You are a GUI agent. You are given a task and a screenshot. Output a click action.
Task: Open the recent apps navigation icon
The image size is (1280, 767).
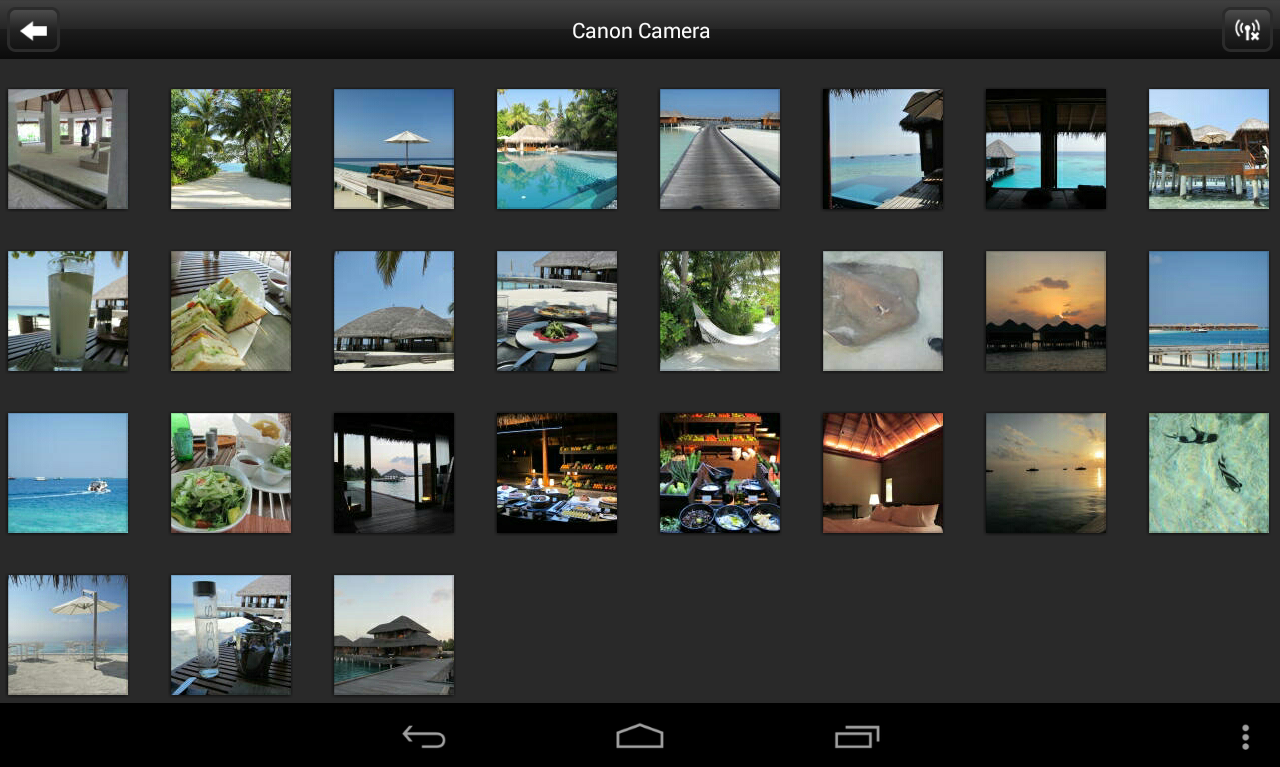tap(857, 735)
